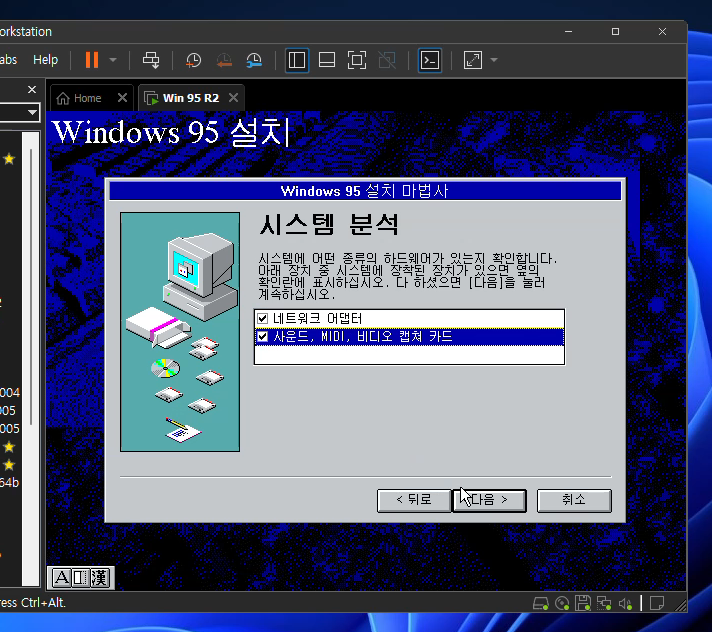Click the sound card status icon
The height and width of the screenshot is (632, 712).
tap(625, 603)
